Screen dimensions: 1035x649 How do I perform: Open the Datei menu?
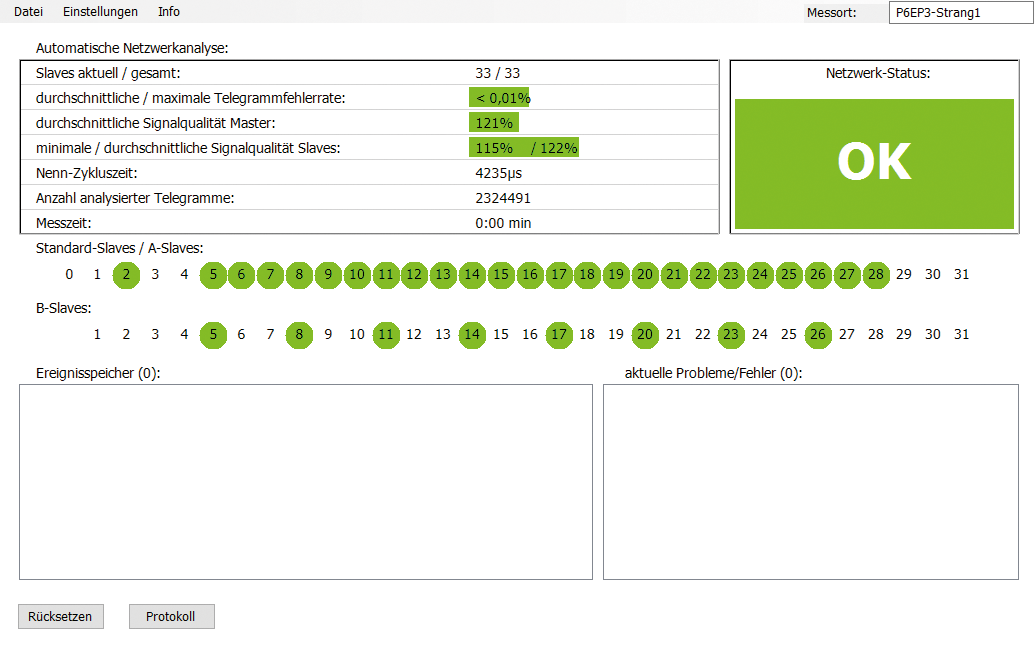(x=27, y=11)
